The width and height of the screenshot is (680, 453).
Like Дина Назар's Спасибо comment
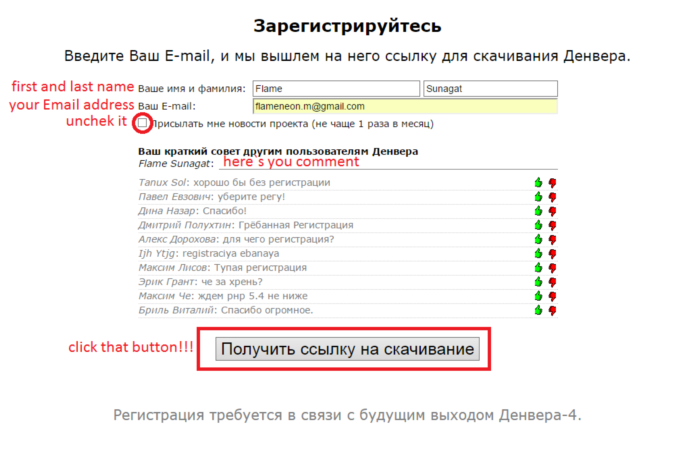pyautogui.click(x=538, y=211)
